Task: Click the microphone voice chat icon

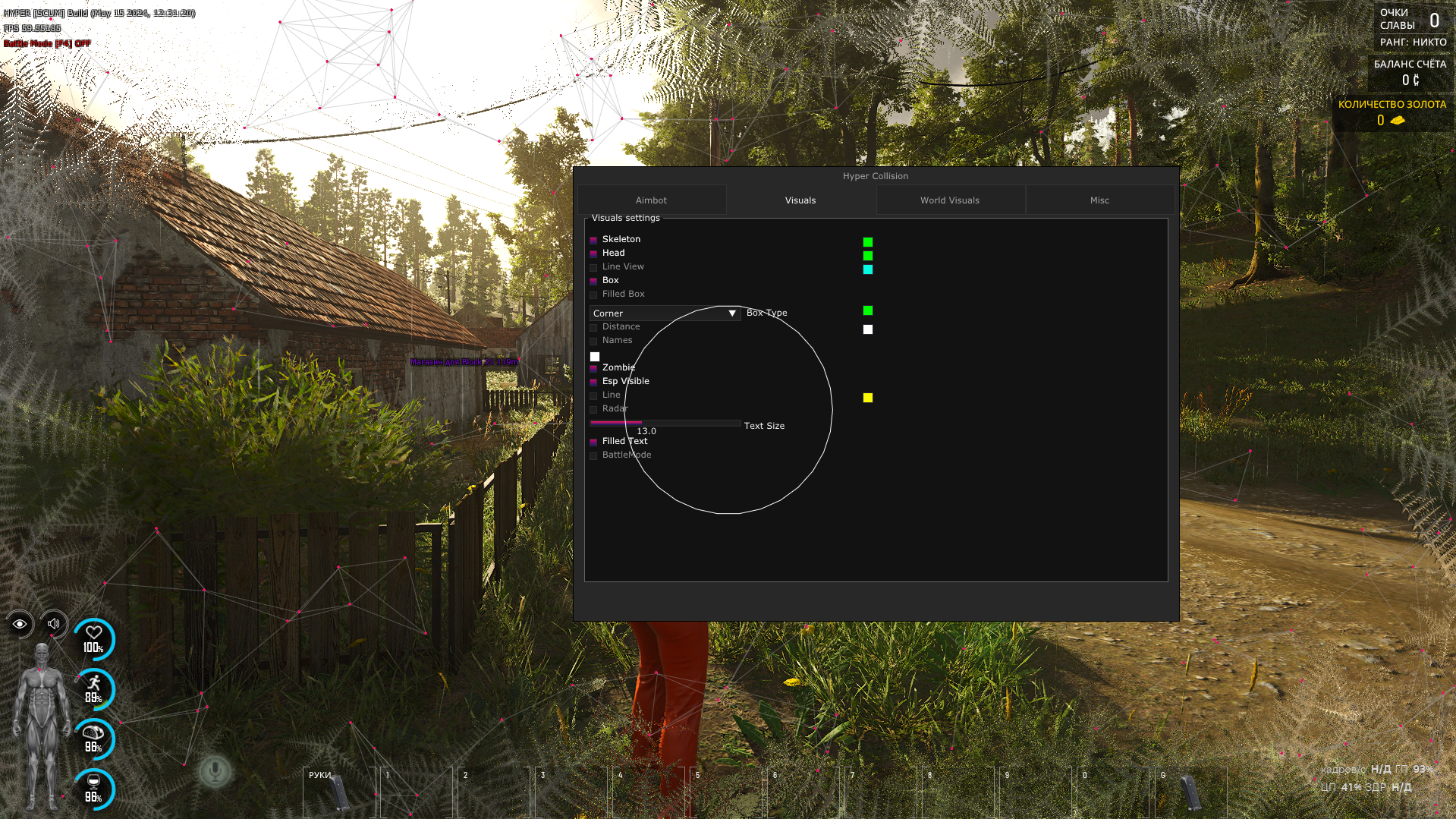Action: point(215,771)
